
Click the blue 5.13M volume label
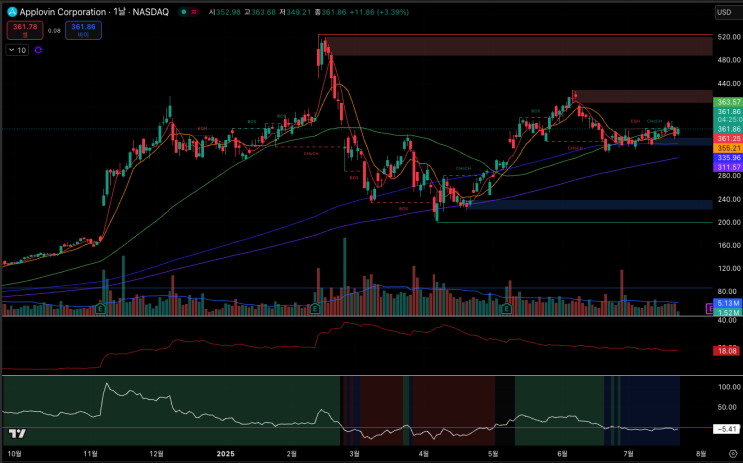pyautogui.click(x=728, y=303)
